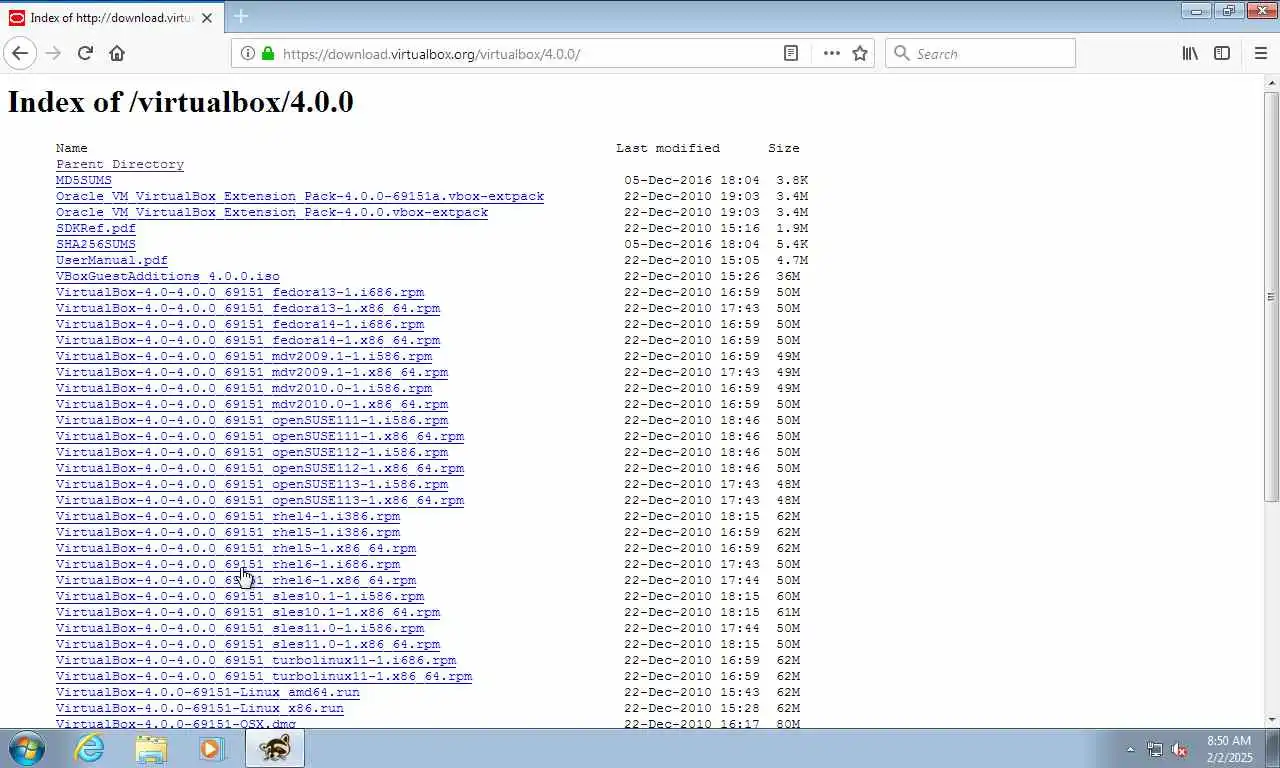
Task: Download the mdv2009.1-1.i586.rpm package
Action: coord(244,356)
